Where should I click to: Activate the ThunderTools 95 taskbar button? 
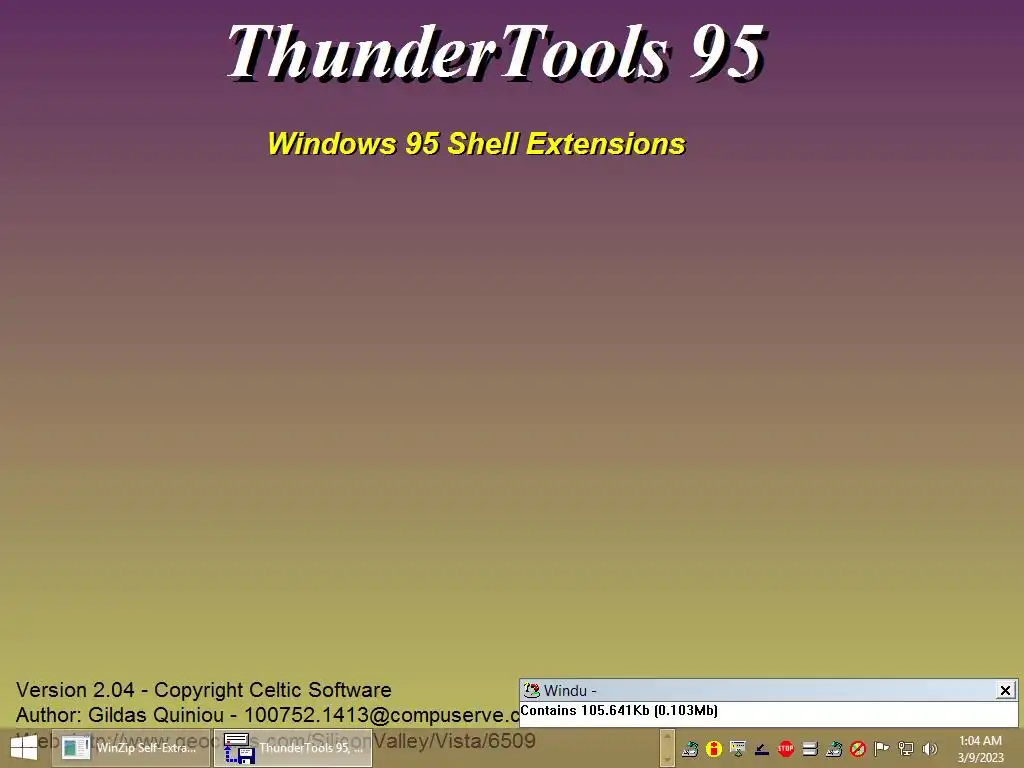click(x=293, y=748)
